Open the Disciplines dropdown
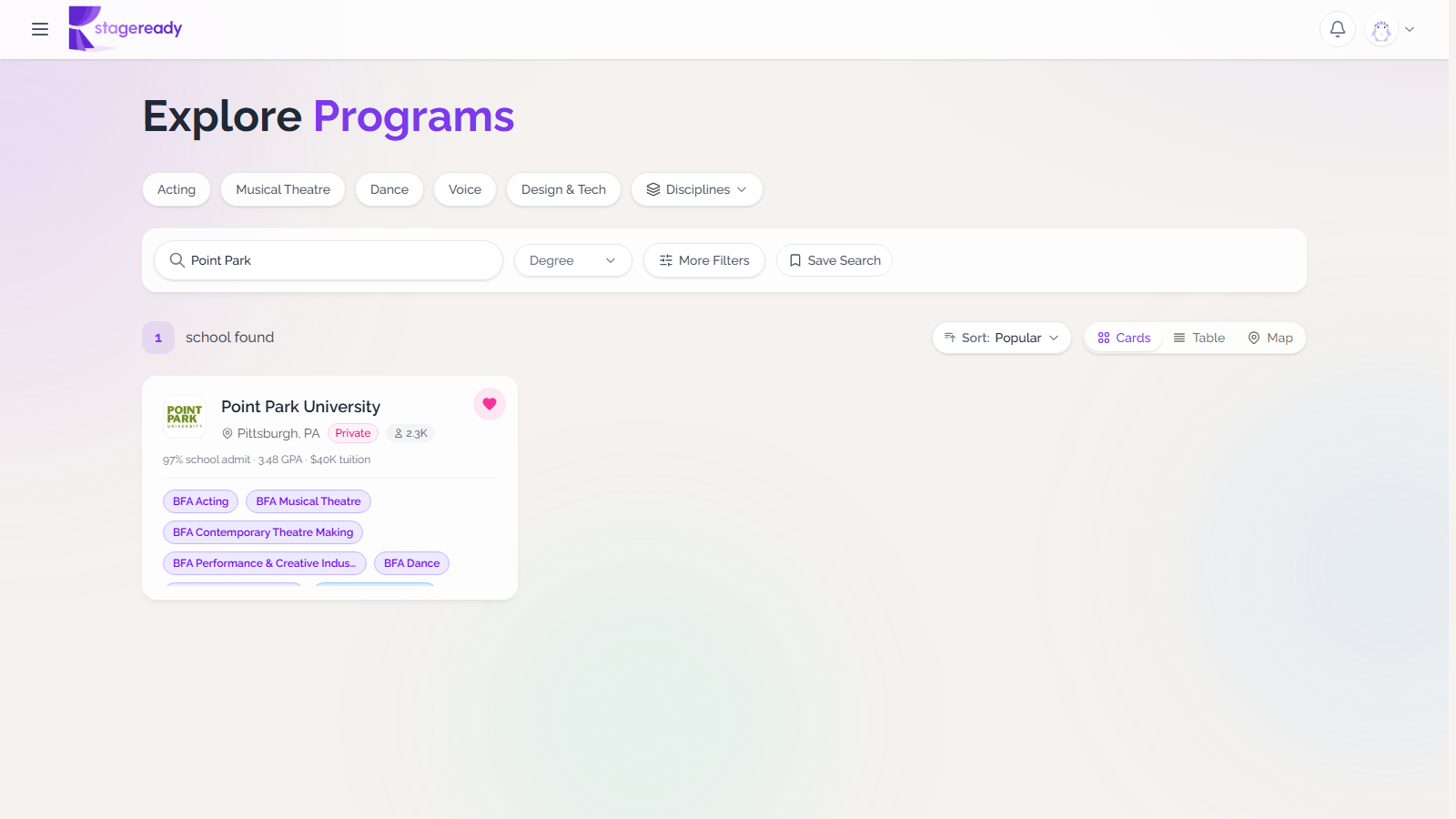The width and height of the screenshot is (1456, 819). point(697,189)
